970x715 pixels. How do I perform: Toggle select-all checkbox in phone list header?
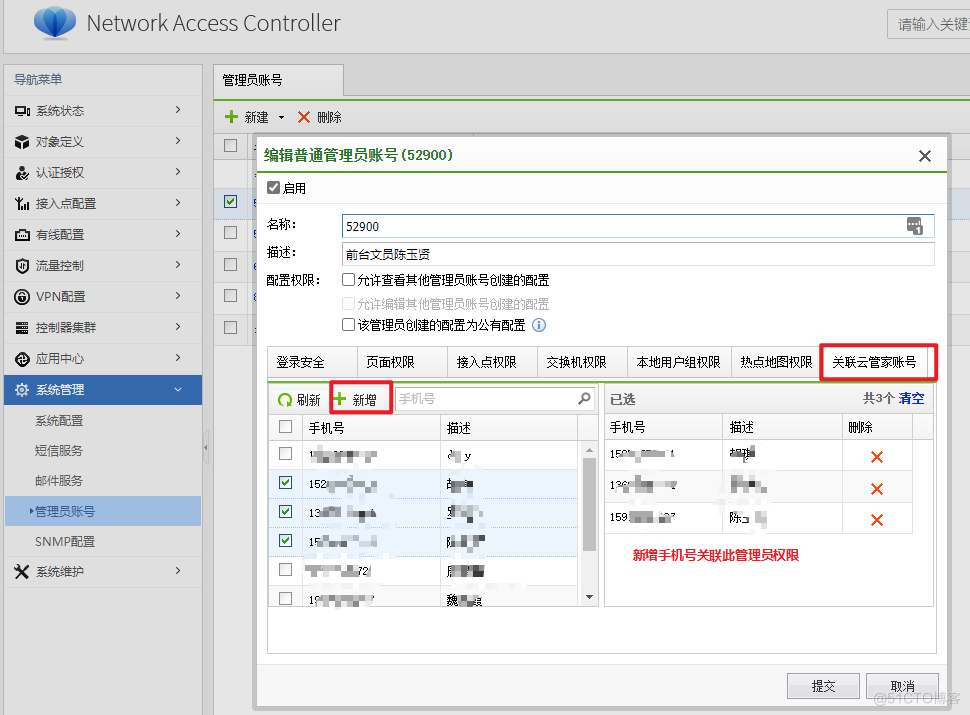tap(285, 427)
